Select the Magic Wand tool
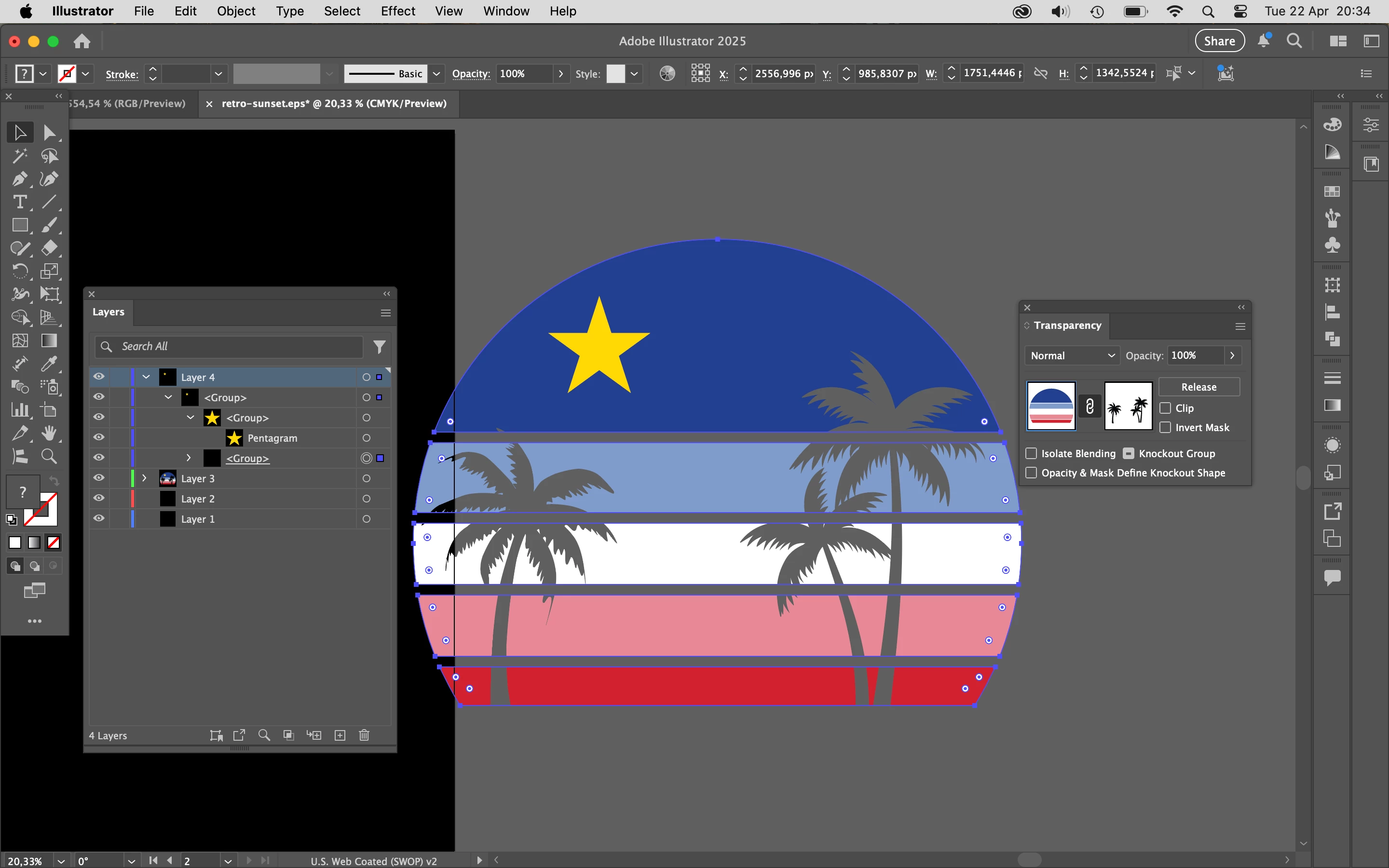This screenshot has width=1389, height=868. (x=19, y=156)
